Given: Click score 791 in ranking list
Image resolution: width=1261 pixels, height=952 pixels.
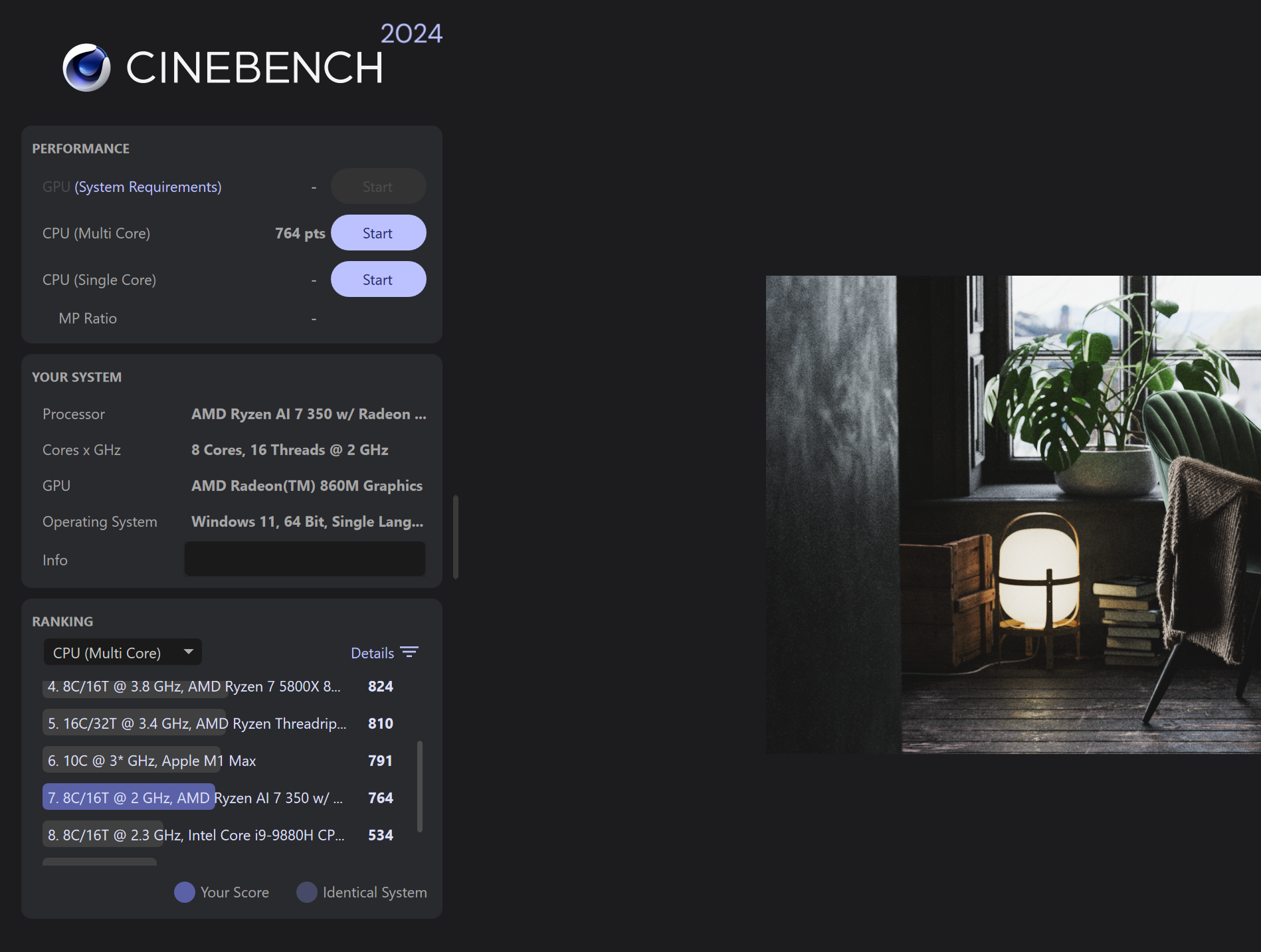Looking at the screenshot, I should click(381, 761).
